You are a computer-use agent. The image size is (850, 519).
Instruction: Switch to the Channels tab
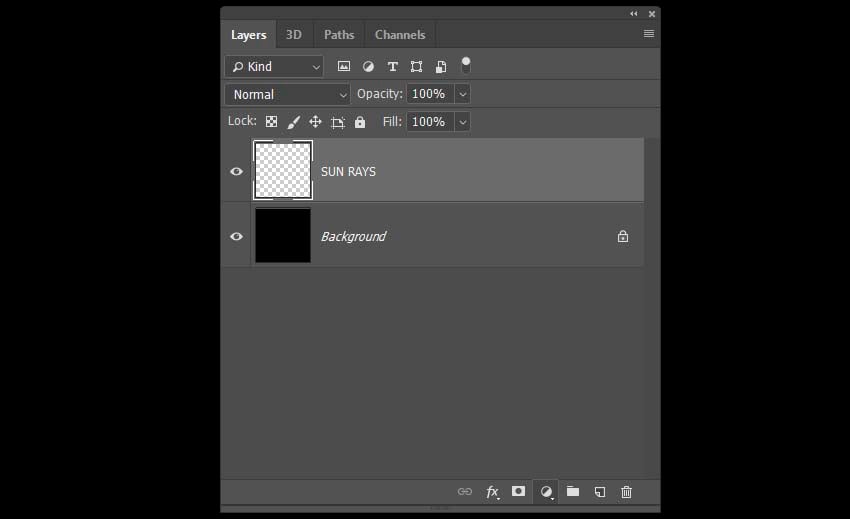(400, 34)
